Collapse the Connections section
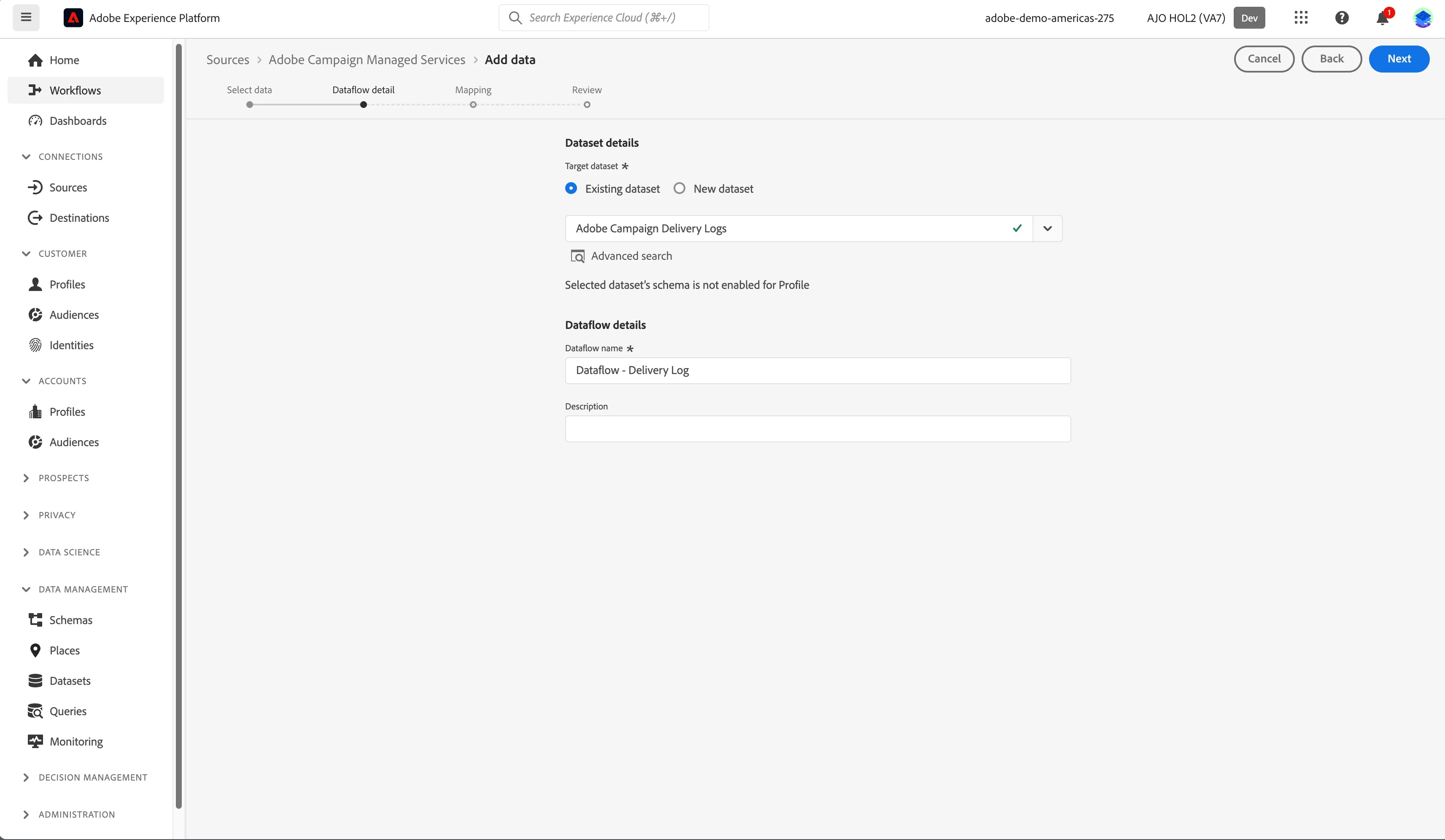Image resolution: width=1445 pixels, height=840 pixels. (26, 156)
